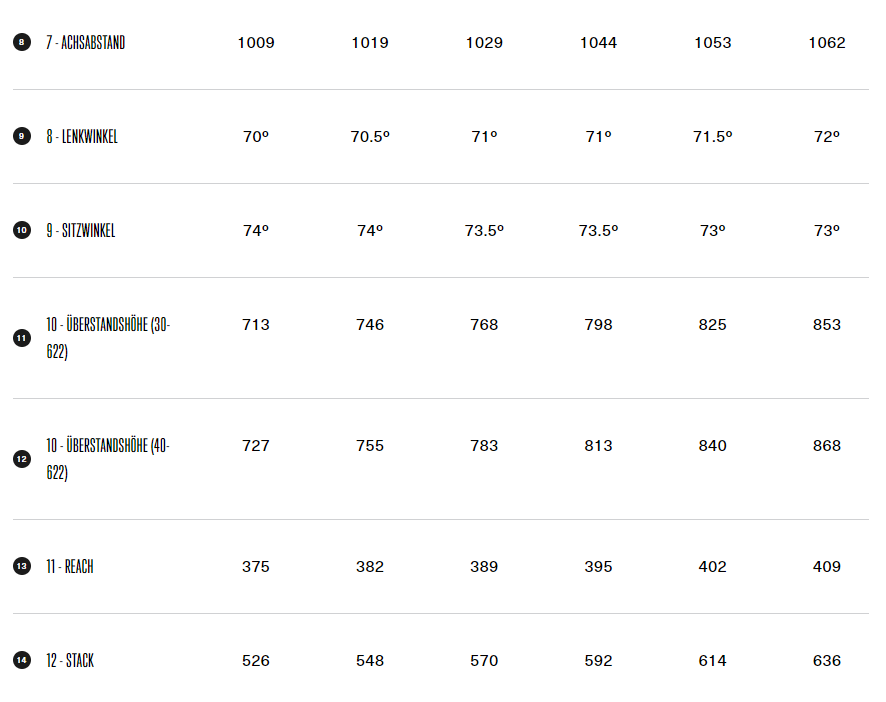The height and width of the screenshot is (702, 886).
Task: Click the Reach value 395
Action: click(598, 567)
